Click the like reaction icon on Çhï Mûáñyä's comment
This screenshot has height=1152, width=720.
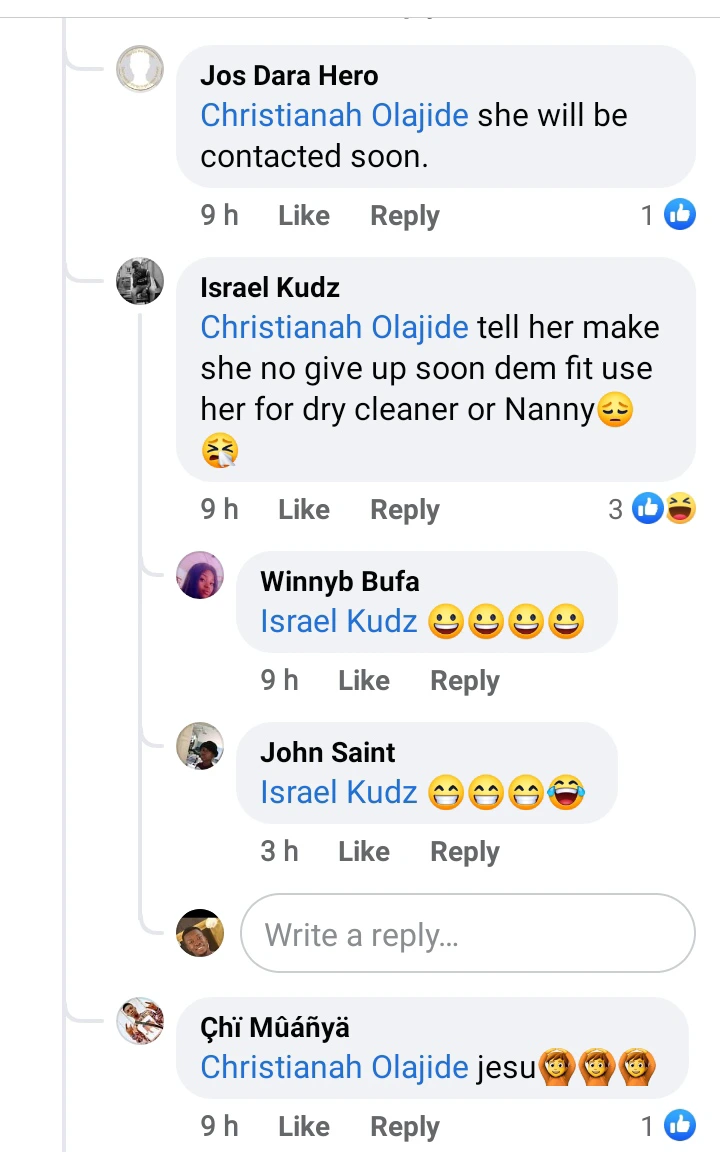pyautogui.click(x=680, y=1125)
